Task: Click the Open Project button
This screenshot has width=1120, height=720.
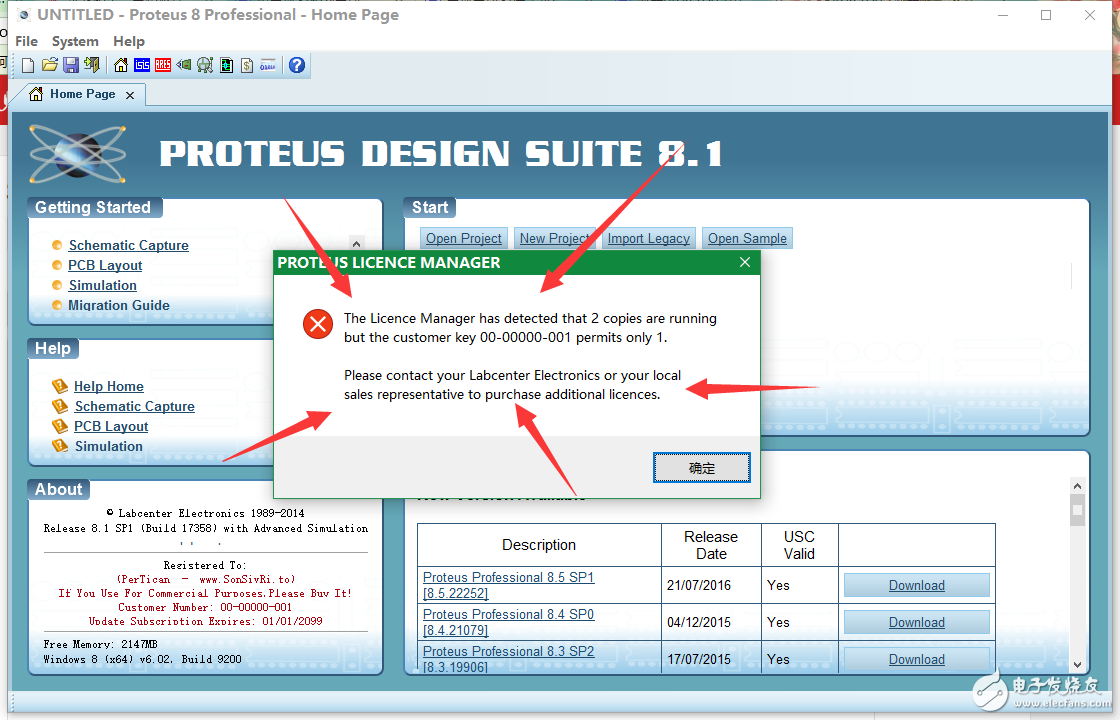Action: (464, 239)
